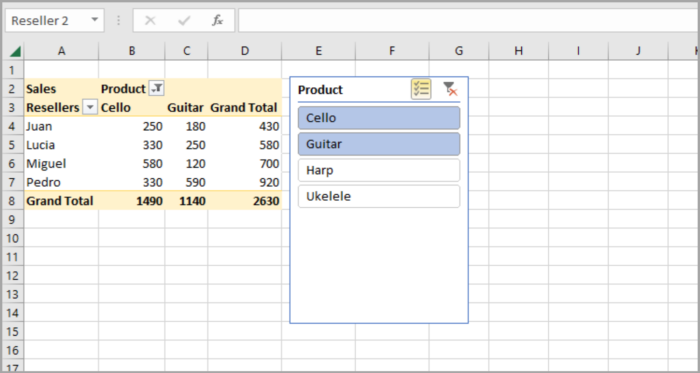The image size is (700, 373).
Task: Select Ukelele in the Product slicer
Action: 379,196
